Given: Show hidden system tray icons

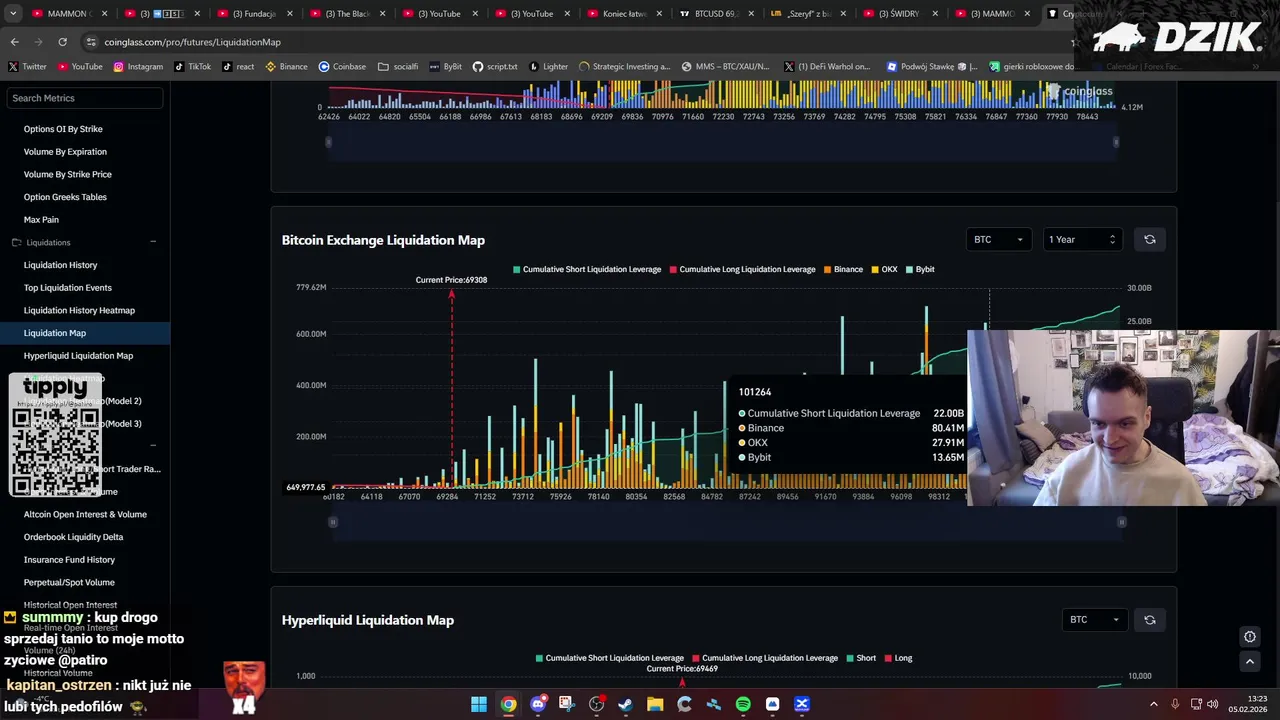Looking at the screenshot, I should (1153, 704).
